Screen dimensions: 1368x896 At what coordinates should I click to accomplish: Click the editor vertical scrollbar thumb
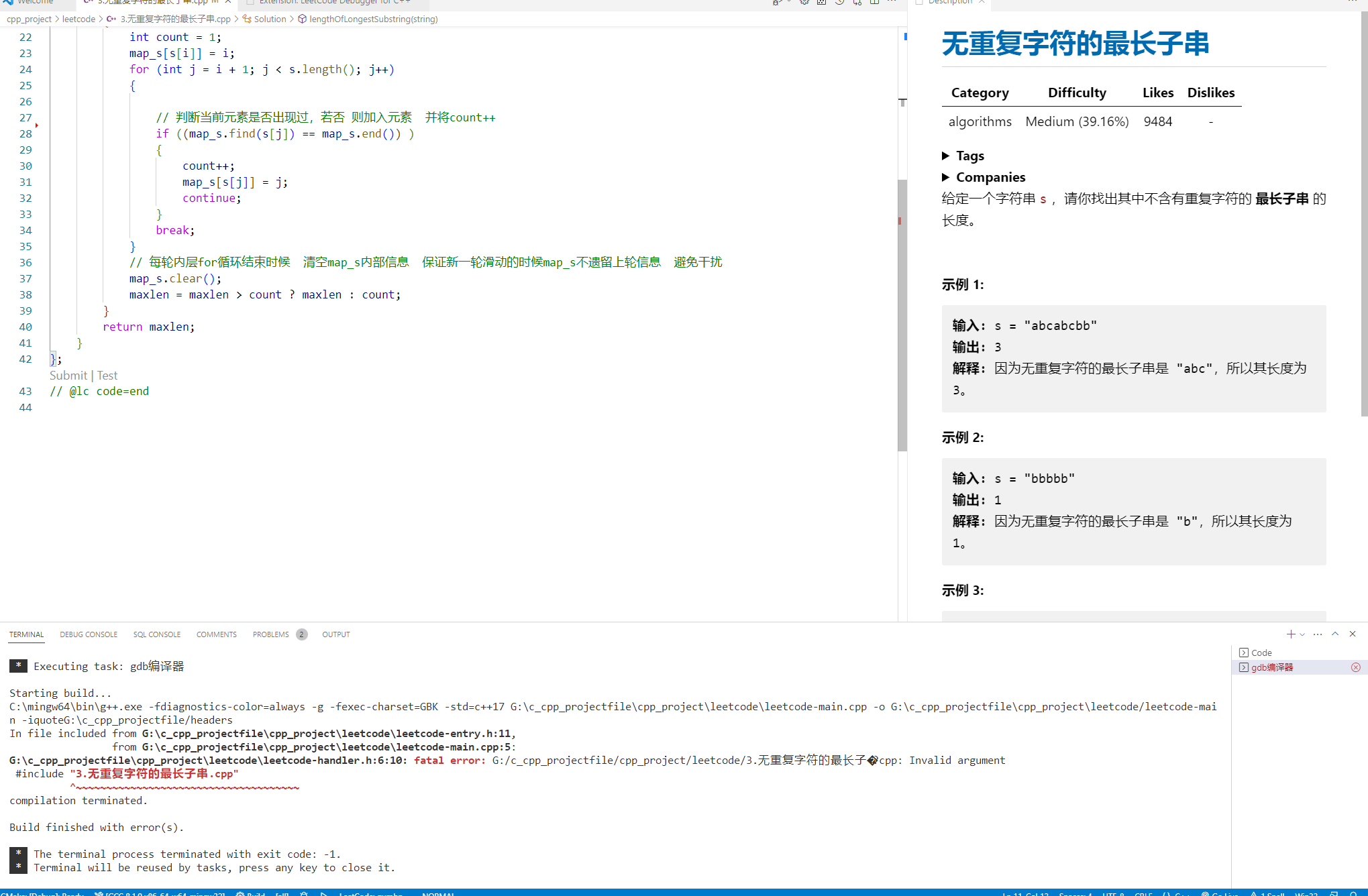[902, 315]
